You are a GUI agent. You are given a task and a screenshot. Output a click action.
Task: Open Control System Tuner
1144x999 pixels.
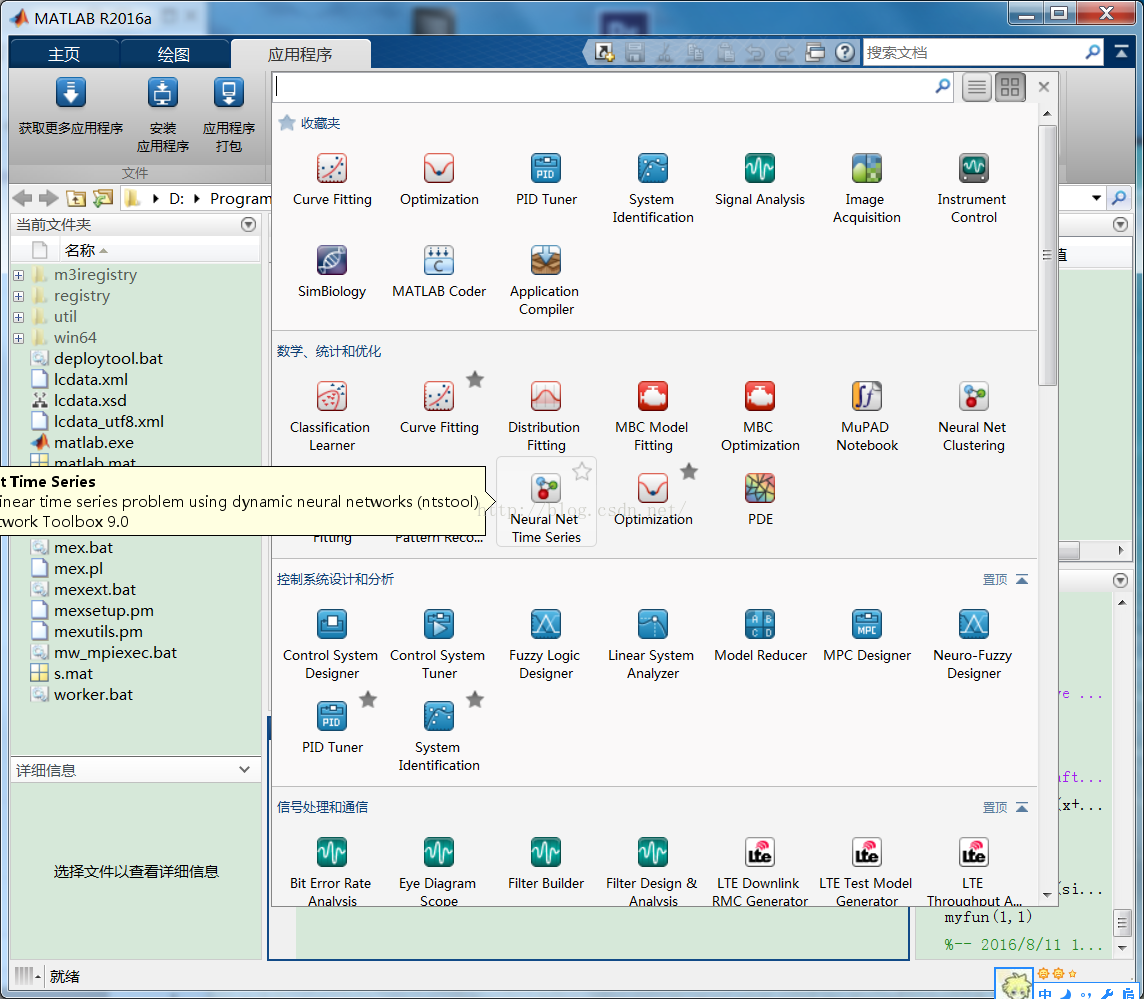[439, 644]
